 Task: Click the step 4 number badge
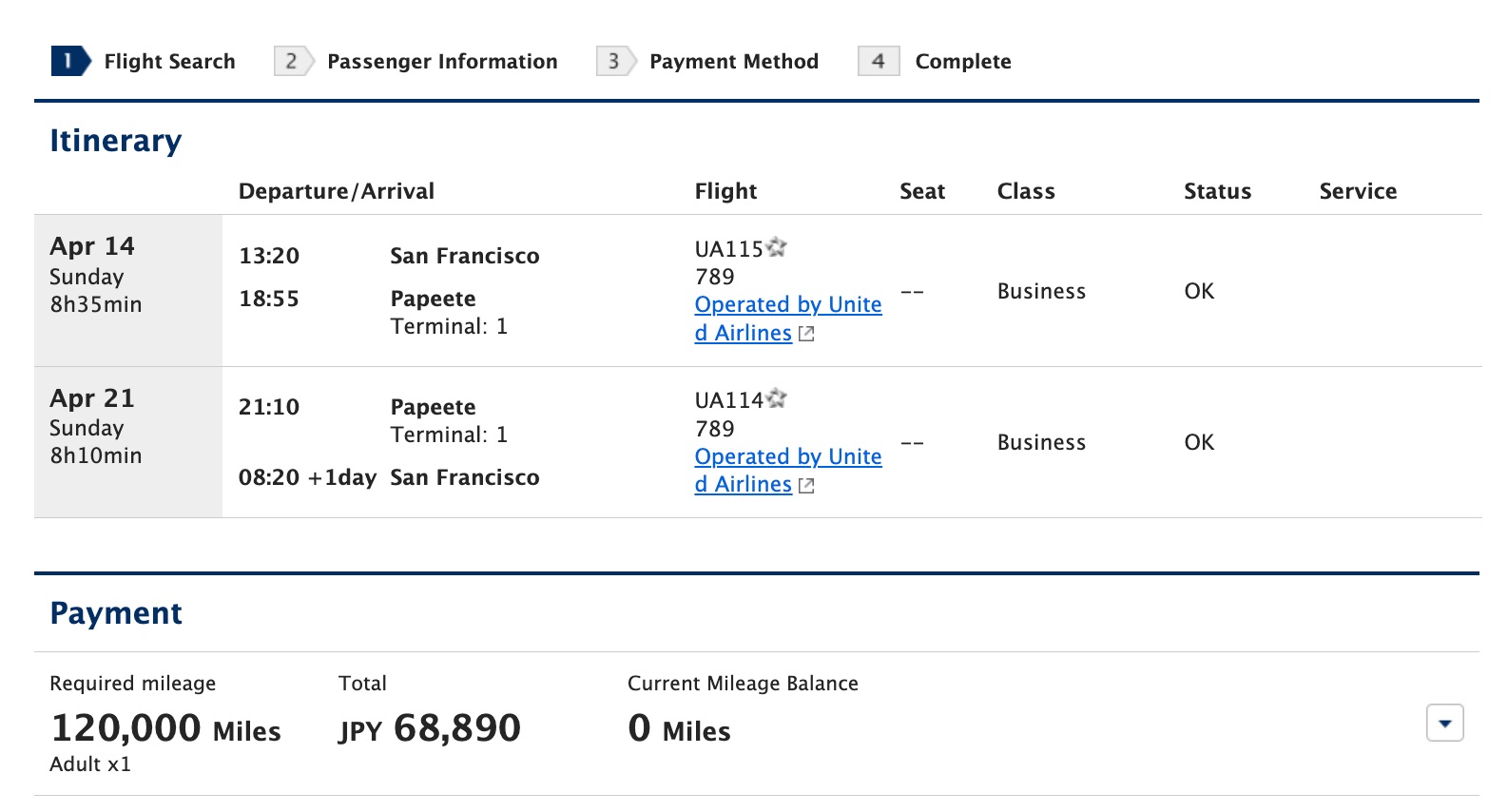(x=879, y=61)
